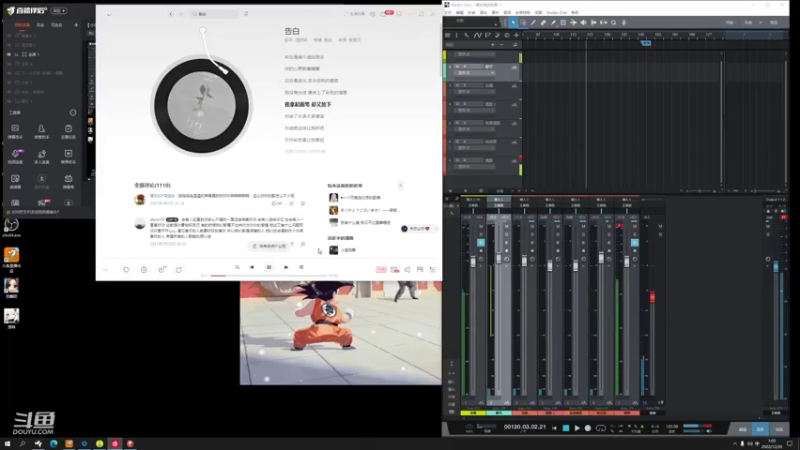Toggle visibility eye of scene 全屏1

pyautogui.click(x=9, y=54)
